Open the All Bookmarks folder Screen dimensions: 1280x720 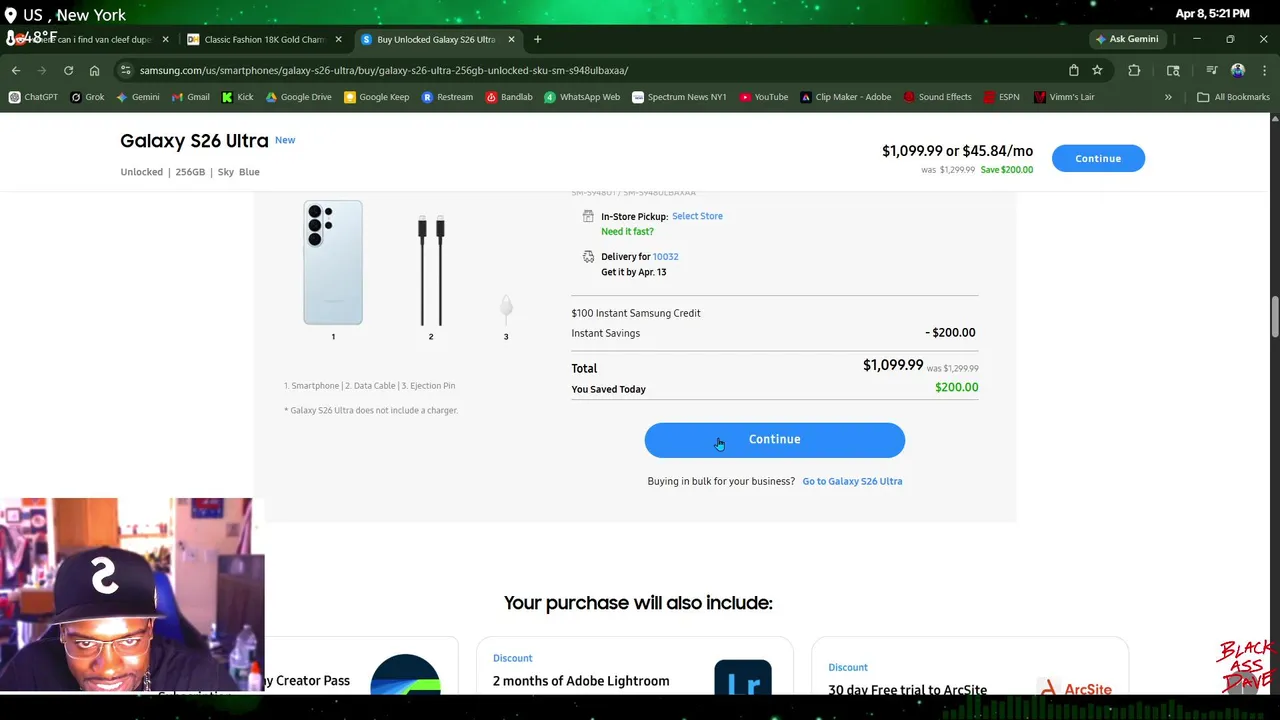pos(1233,97)
